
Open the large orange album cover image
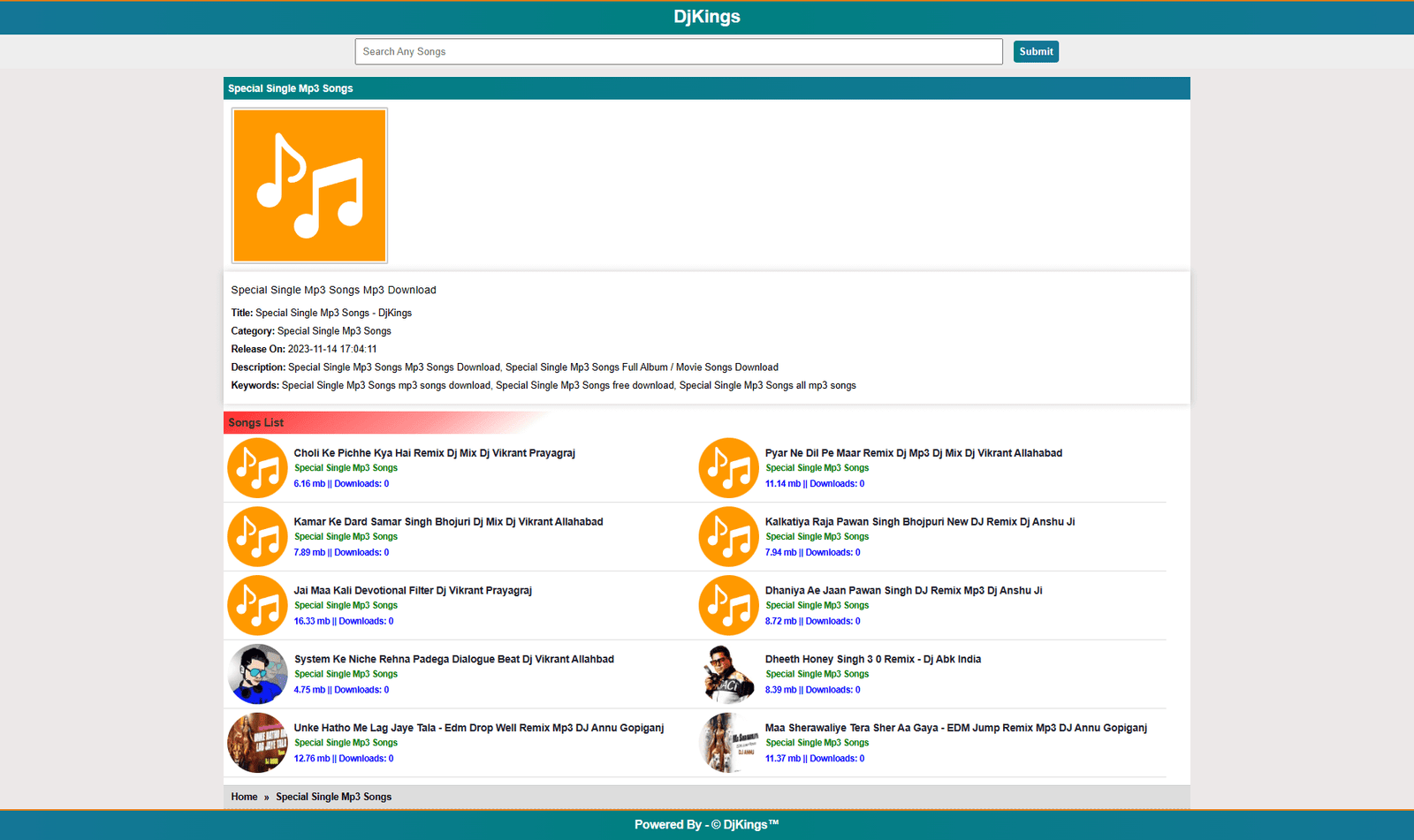[x=309, y=185]
